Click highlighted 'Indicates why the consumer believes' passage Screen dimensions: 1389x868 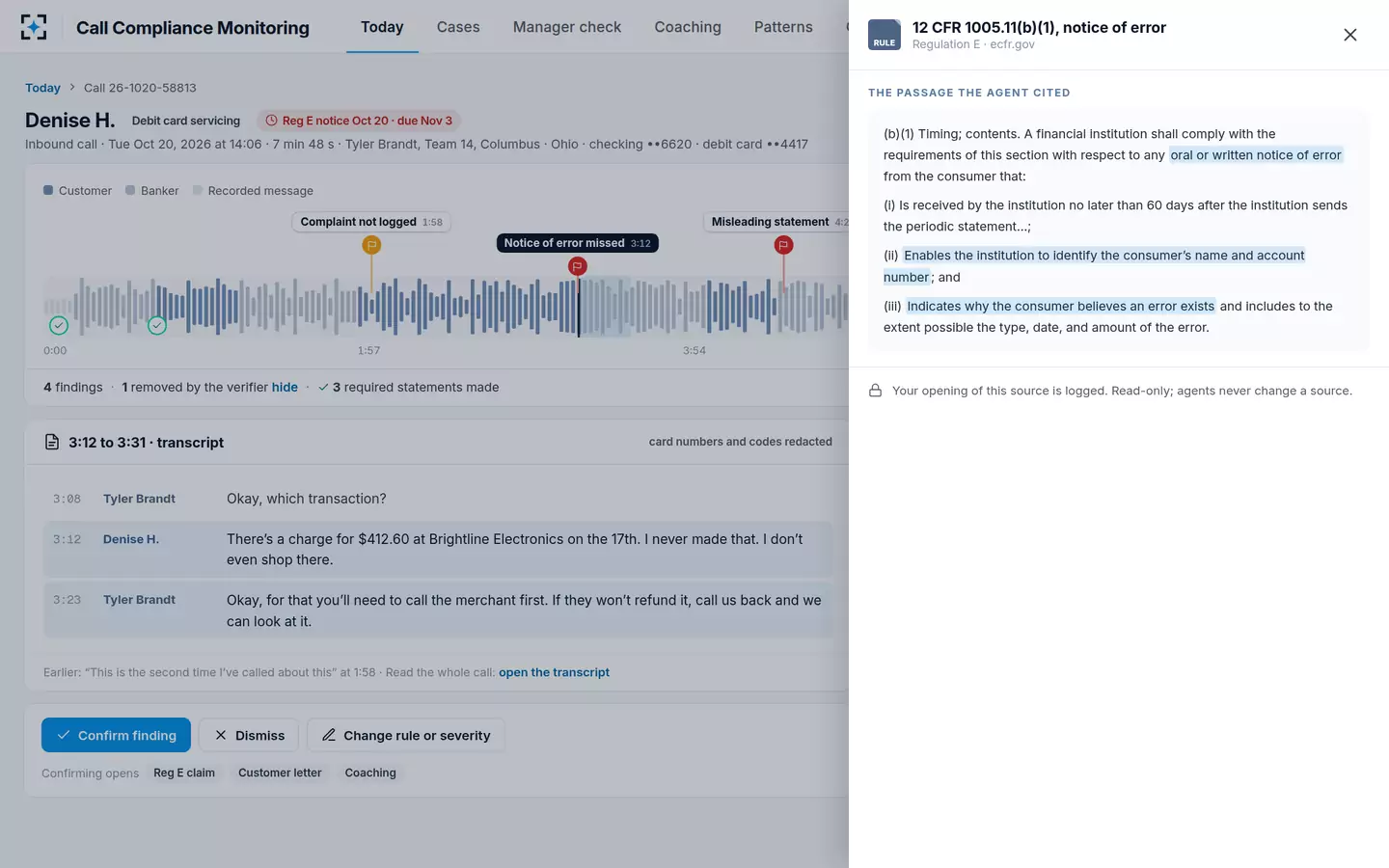click(1060, 306)
